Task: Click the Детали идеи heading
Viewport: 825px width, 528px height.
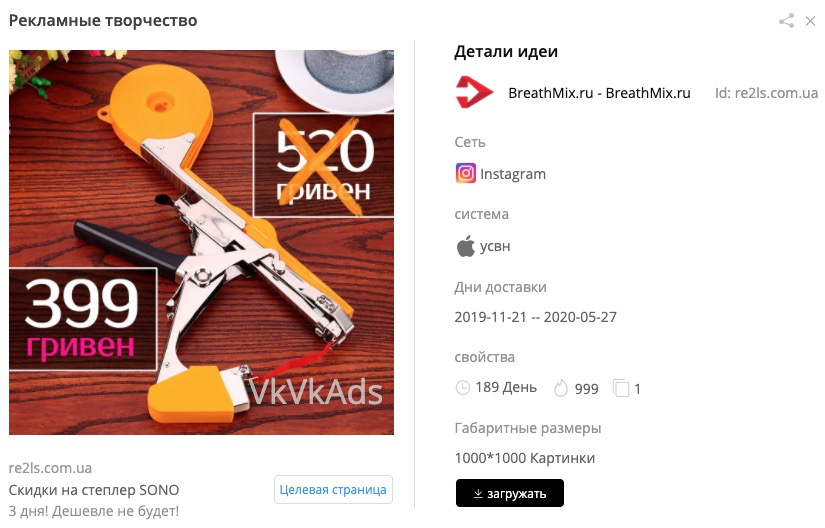Action: pyautogui.click(x=506, y=52)
